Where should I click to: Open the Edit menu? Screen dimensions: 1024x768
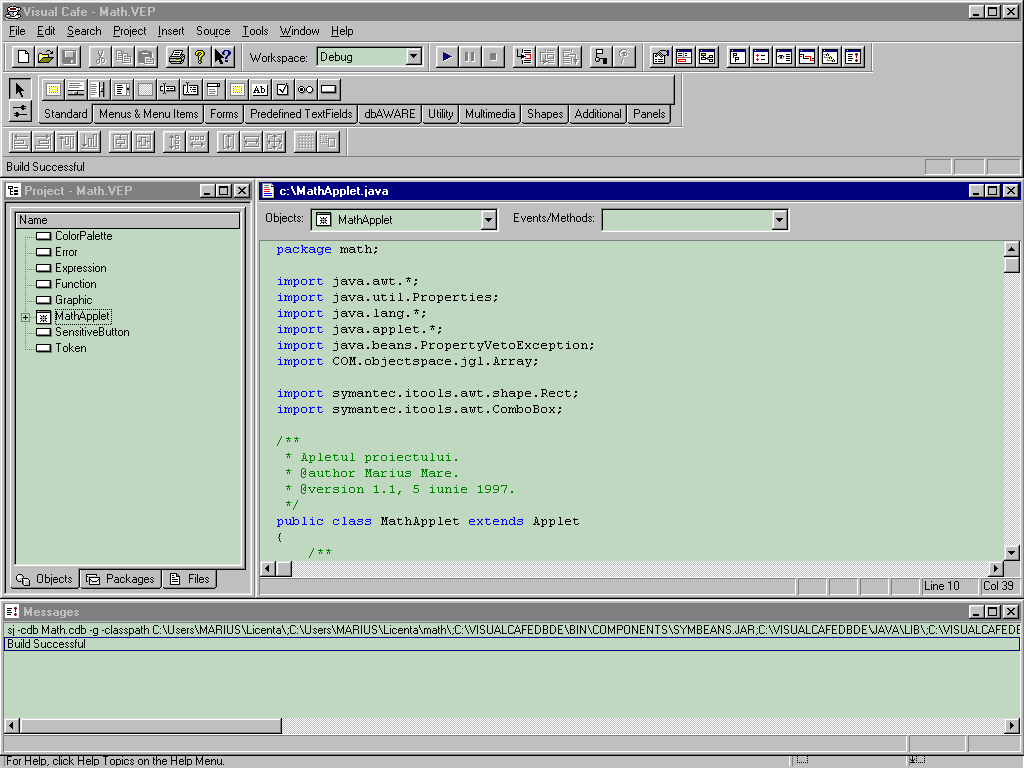coord(46,31)
